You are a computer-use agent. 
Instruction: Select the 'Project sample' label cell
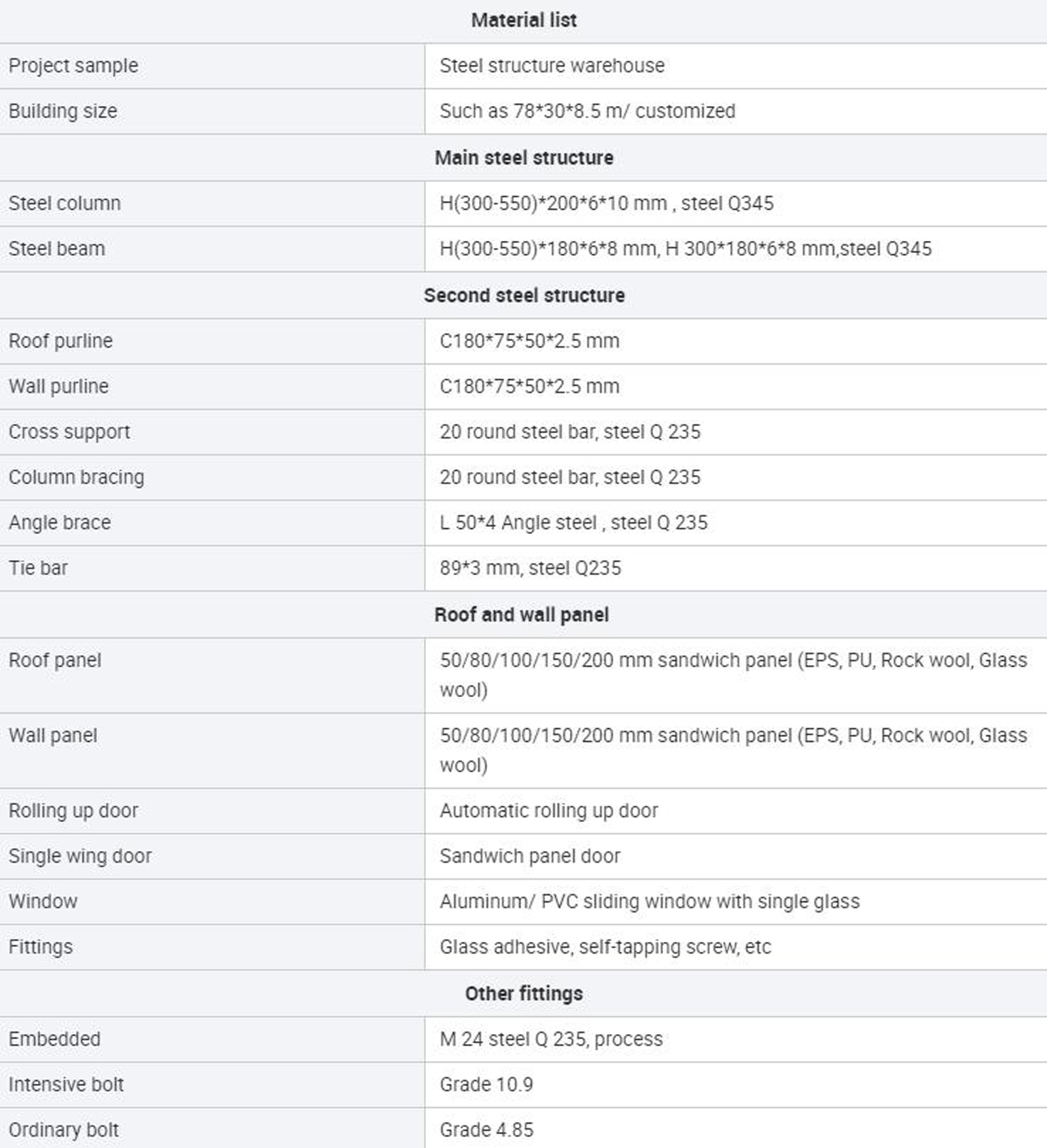212,66
